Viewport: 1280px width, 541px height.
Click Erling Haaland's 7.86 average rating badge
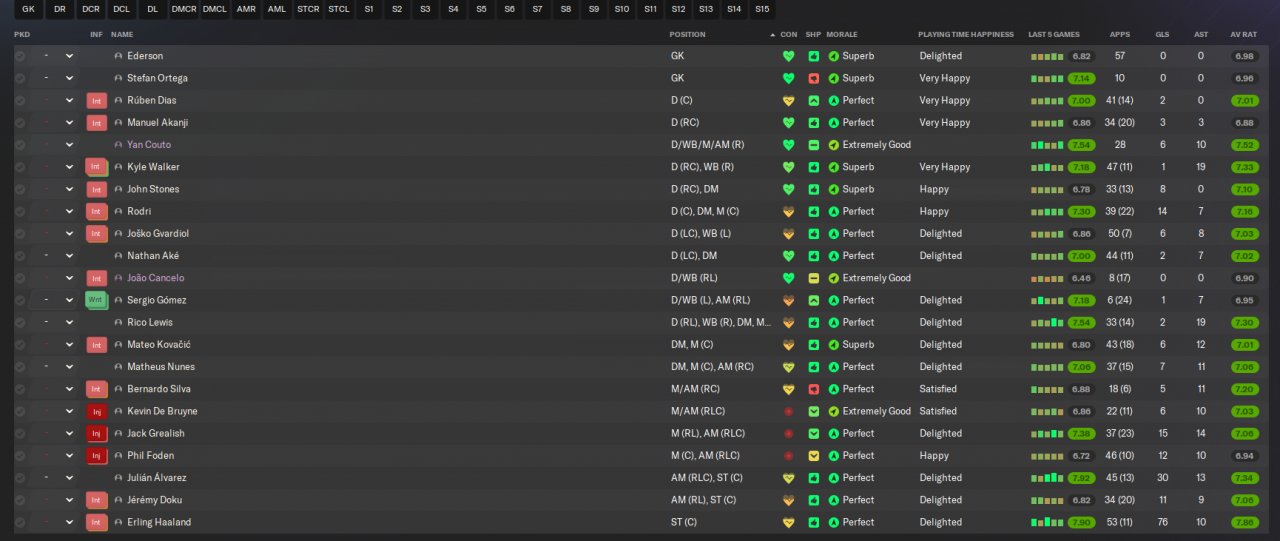[x=1244, y=522]
